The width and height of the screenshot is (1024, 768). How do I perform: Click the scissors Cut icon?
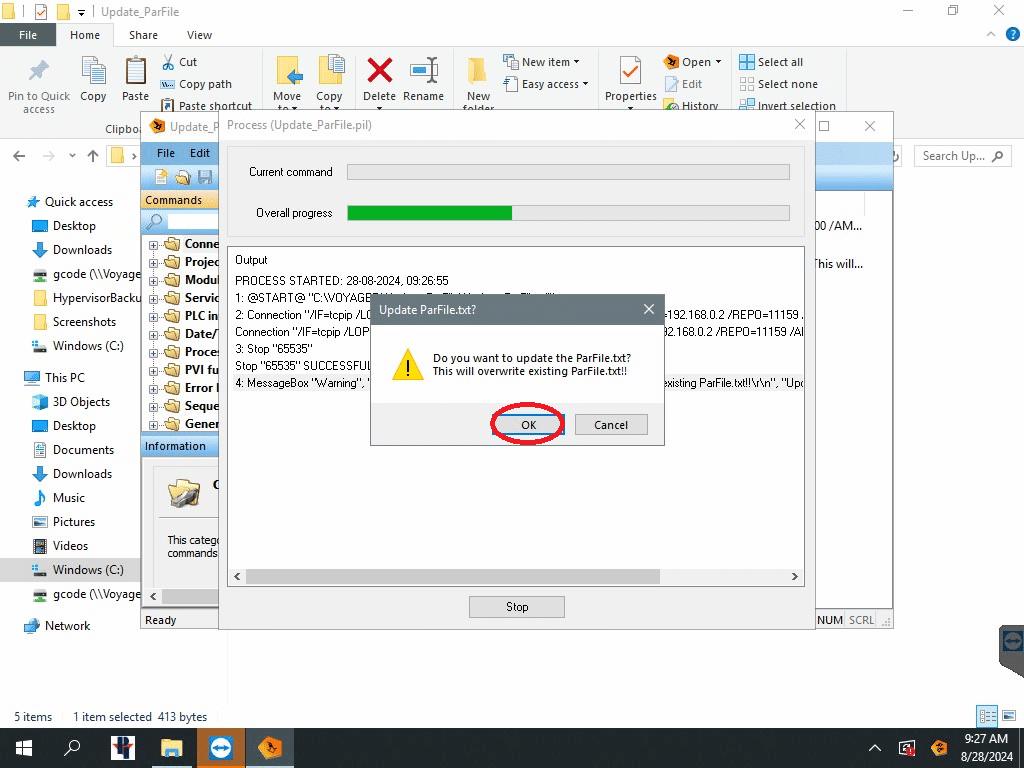coord(168,62)
